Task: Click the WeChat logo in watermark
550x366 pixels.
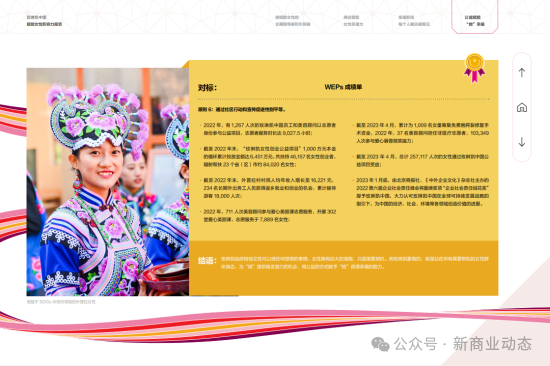Action: pyautogui.click(x=380, y=344)
